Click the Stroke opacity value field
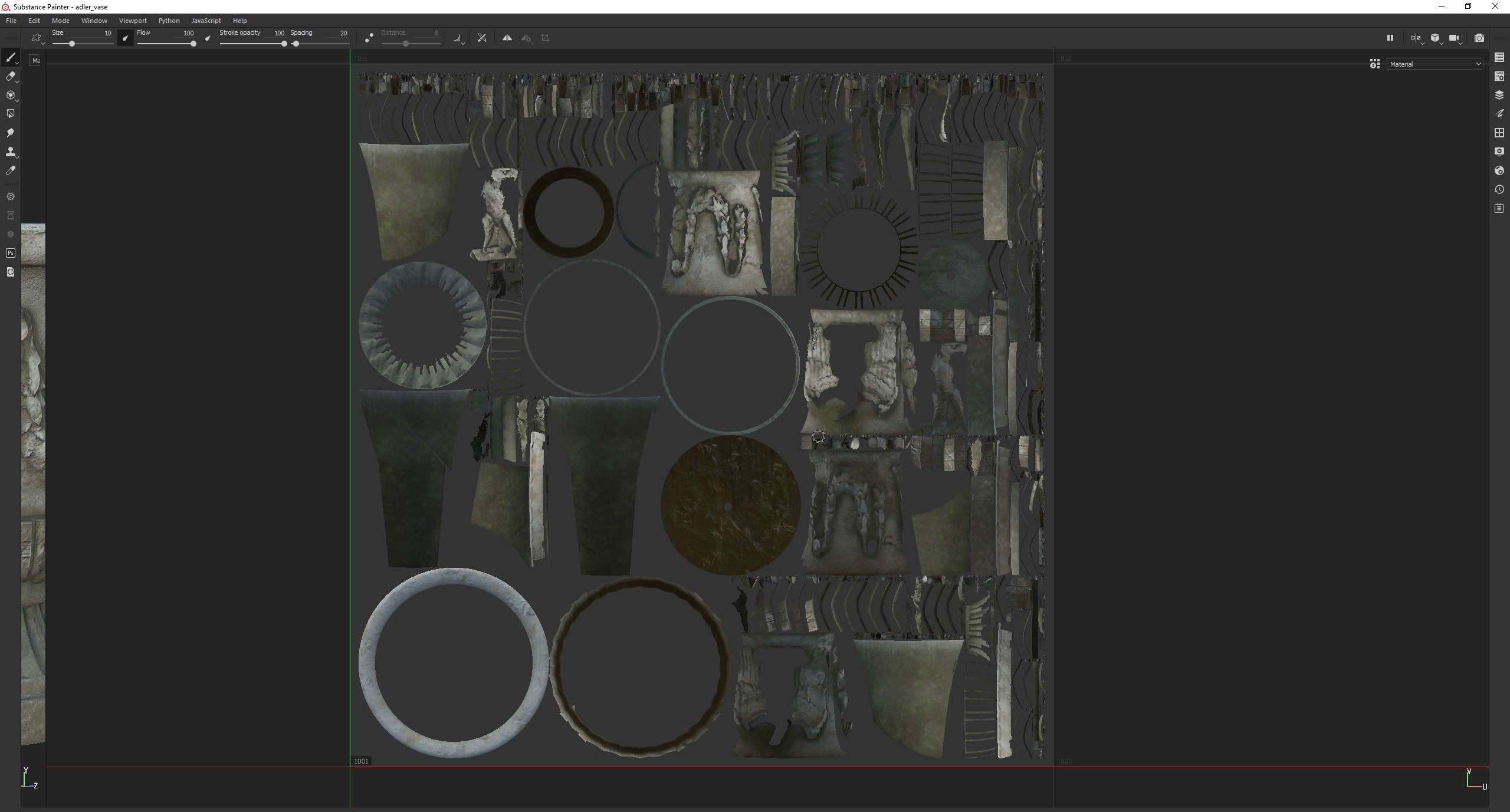Screen dimensions: 1510x812 pyautogui.click(x=279, y=33)
